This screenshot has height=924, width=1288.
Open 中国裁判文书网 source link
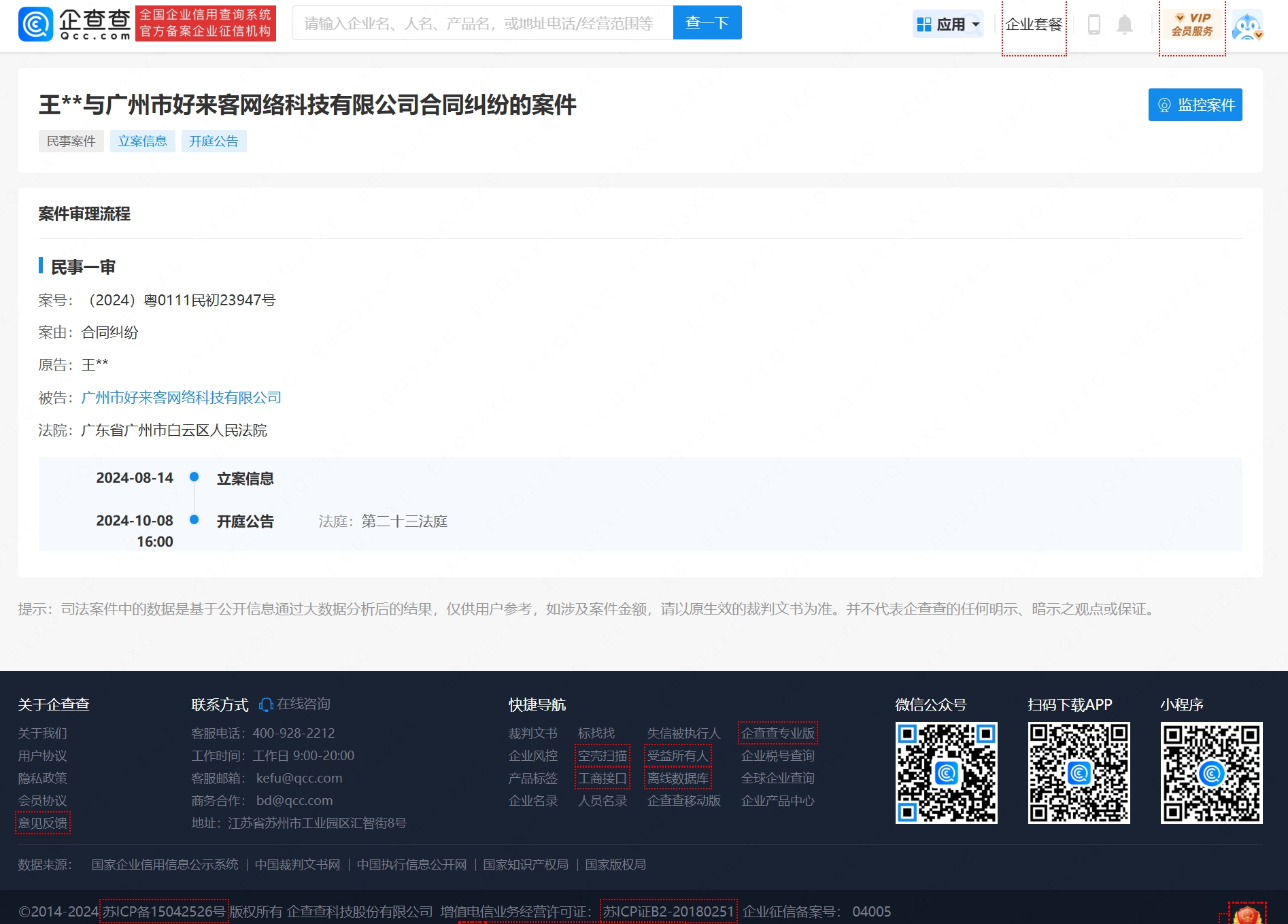pyautogui.click(x=298, y=864)
